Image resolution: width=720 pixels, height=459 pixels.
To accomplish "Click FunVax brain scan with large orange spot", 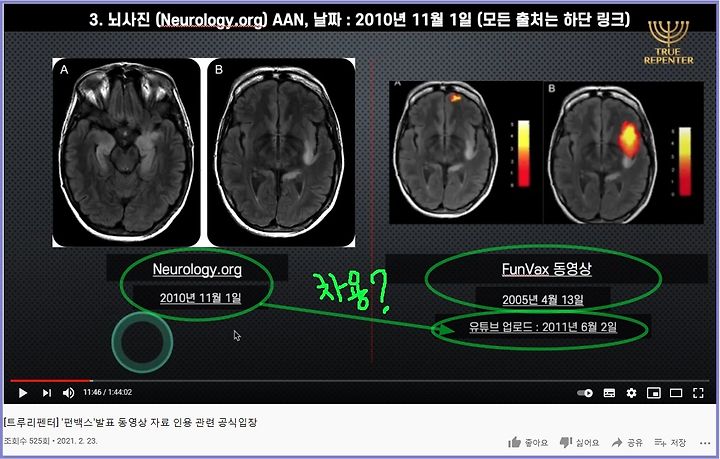I will pos(623,152).
